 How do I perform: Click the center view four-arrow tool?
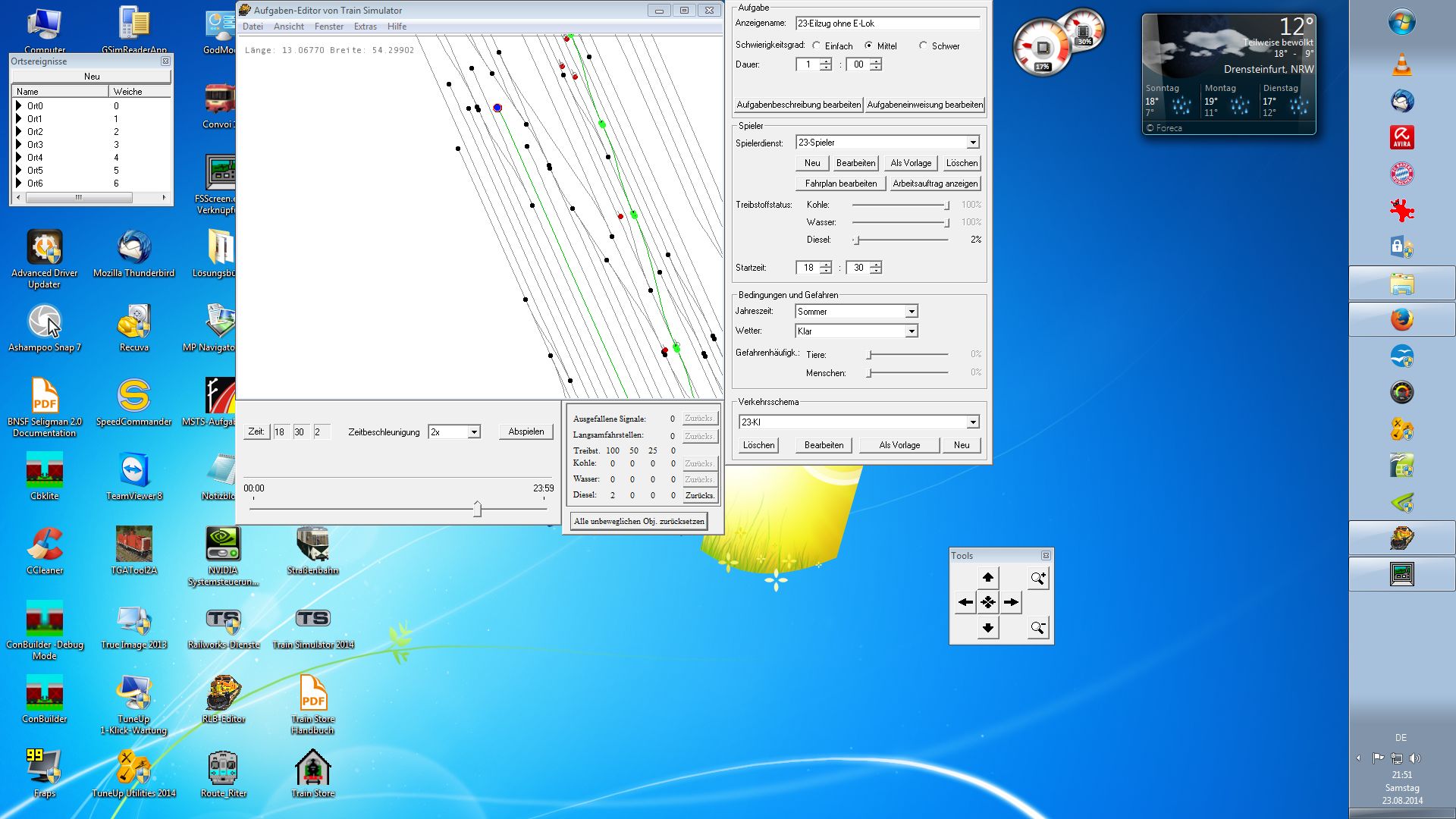click(x=987, y=603)
